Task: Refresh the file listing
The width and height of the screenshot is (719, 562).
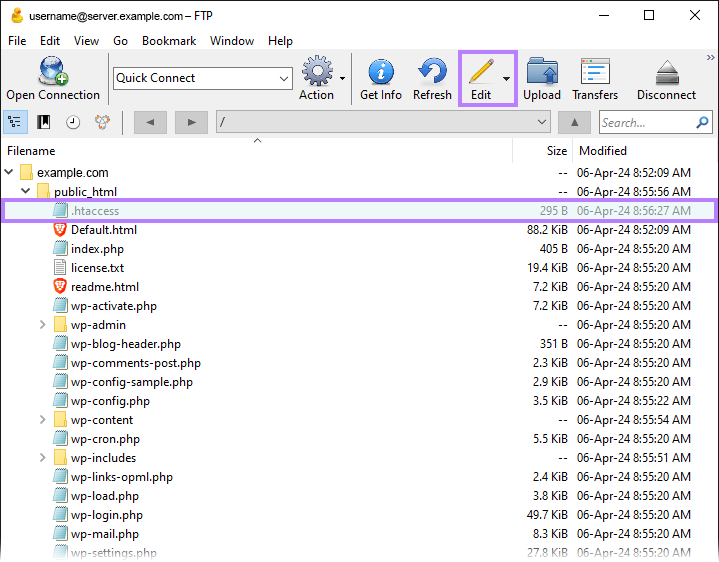Action: click(432, 72)
